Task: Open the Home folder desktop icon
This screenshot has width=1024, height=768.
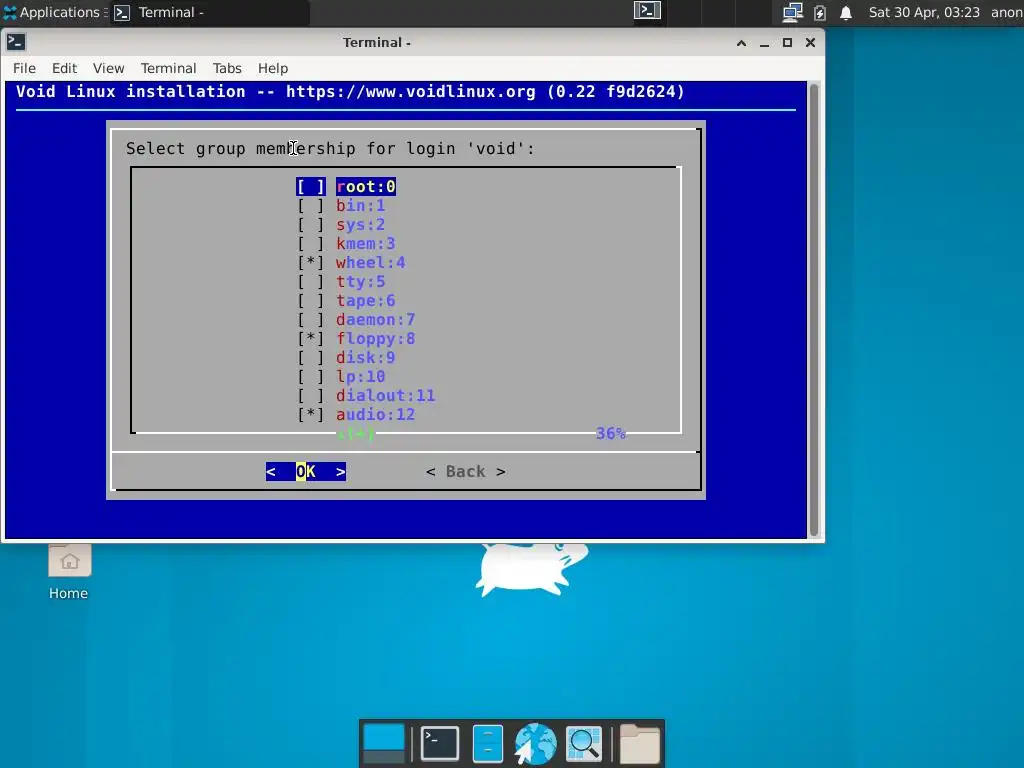Action: click(69, 573)
